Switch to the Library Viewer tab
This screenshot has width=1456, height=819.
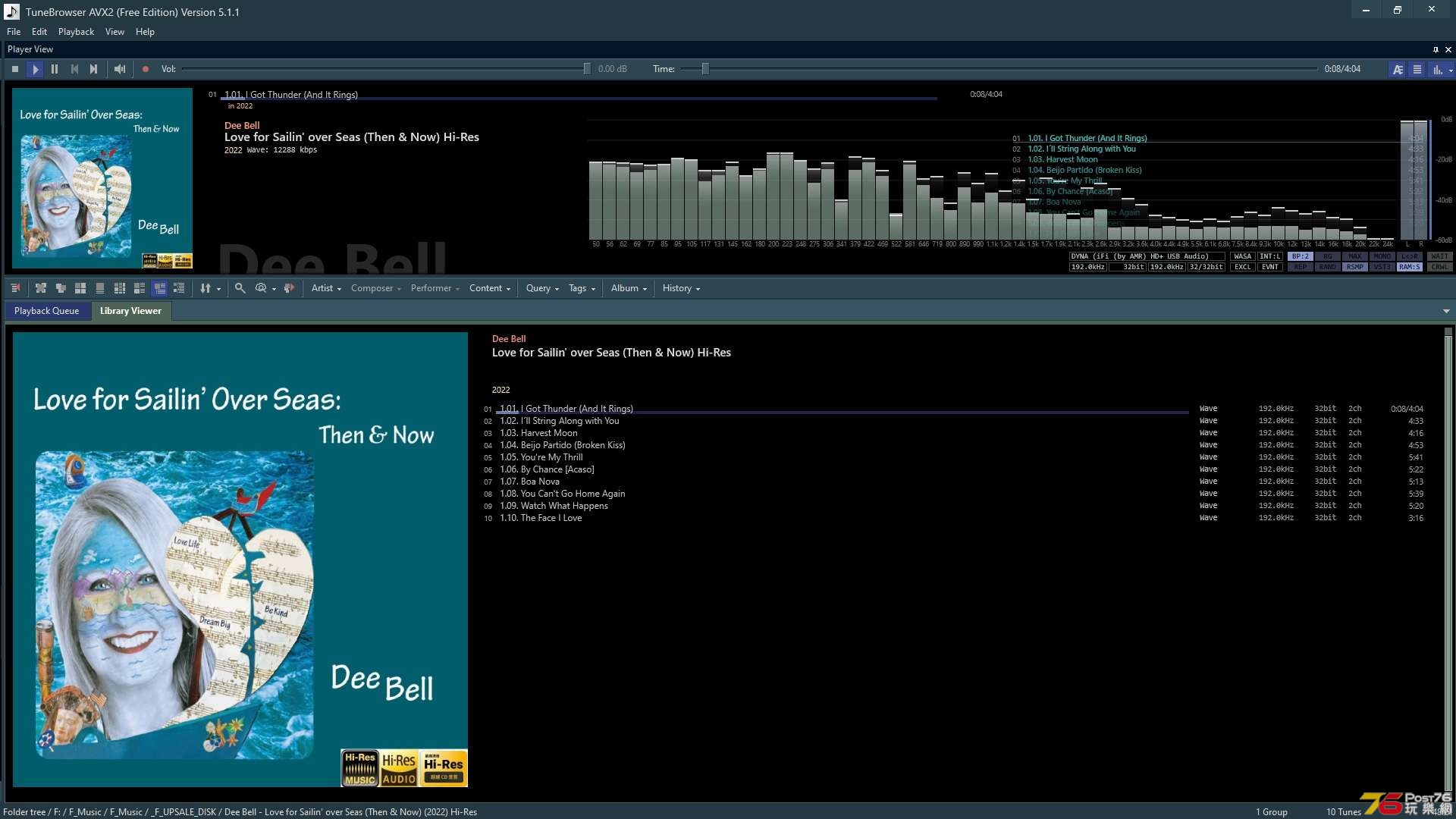[x=130, y=311]
